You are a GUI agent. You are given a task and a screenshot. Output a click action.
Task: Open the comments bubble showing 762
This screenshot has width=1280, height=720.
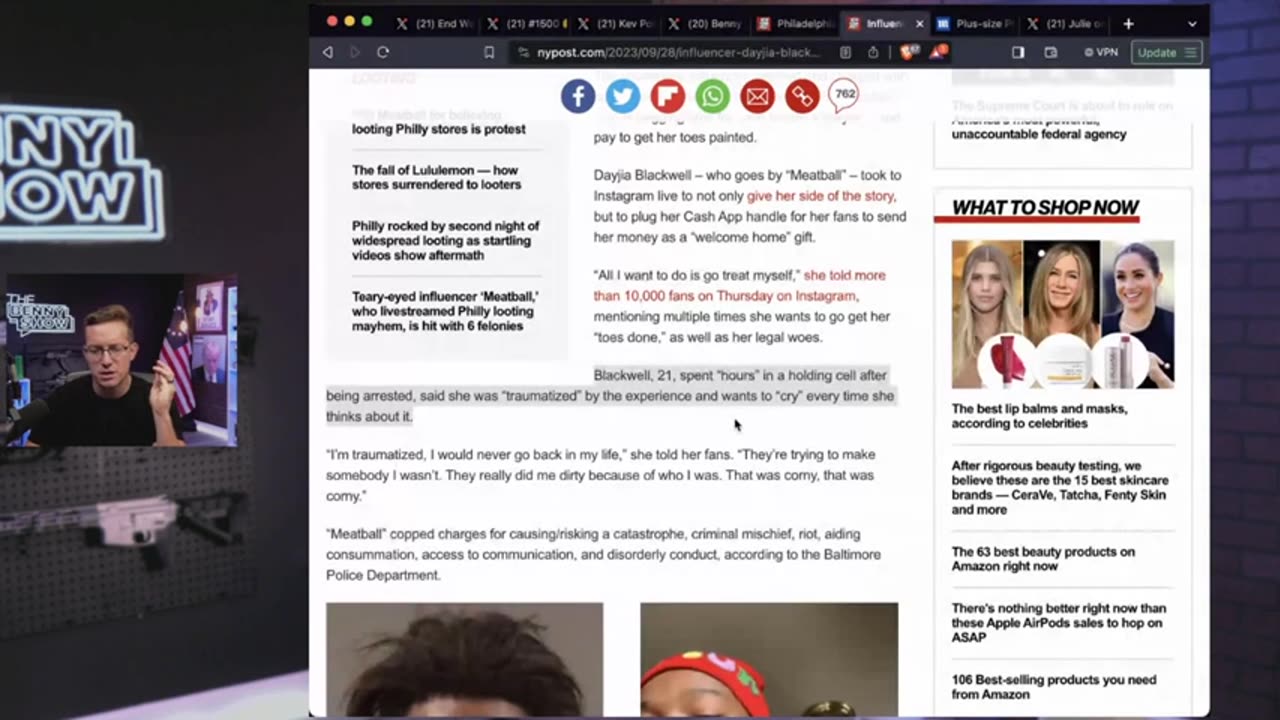[x=843, y=95]
